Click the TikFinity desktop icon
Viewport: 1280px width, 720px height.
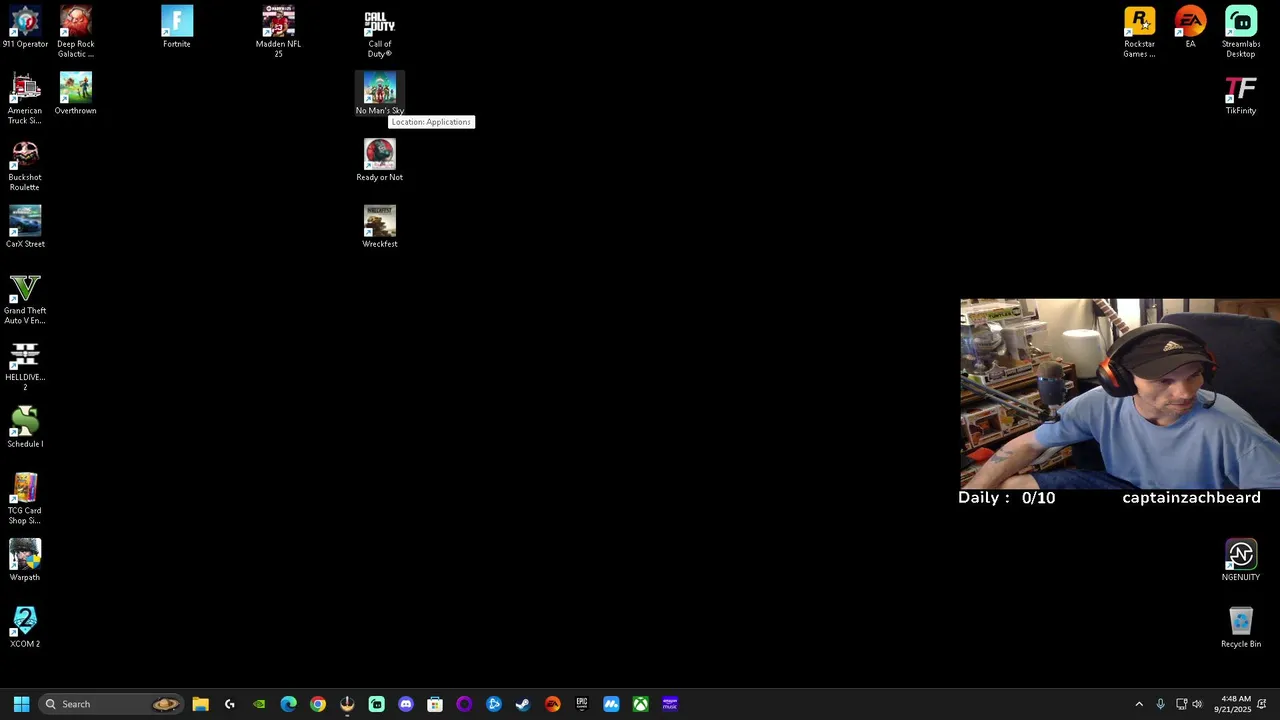(1241, 94)
